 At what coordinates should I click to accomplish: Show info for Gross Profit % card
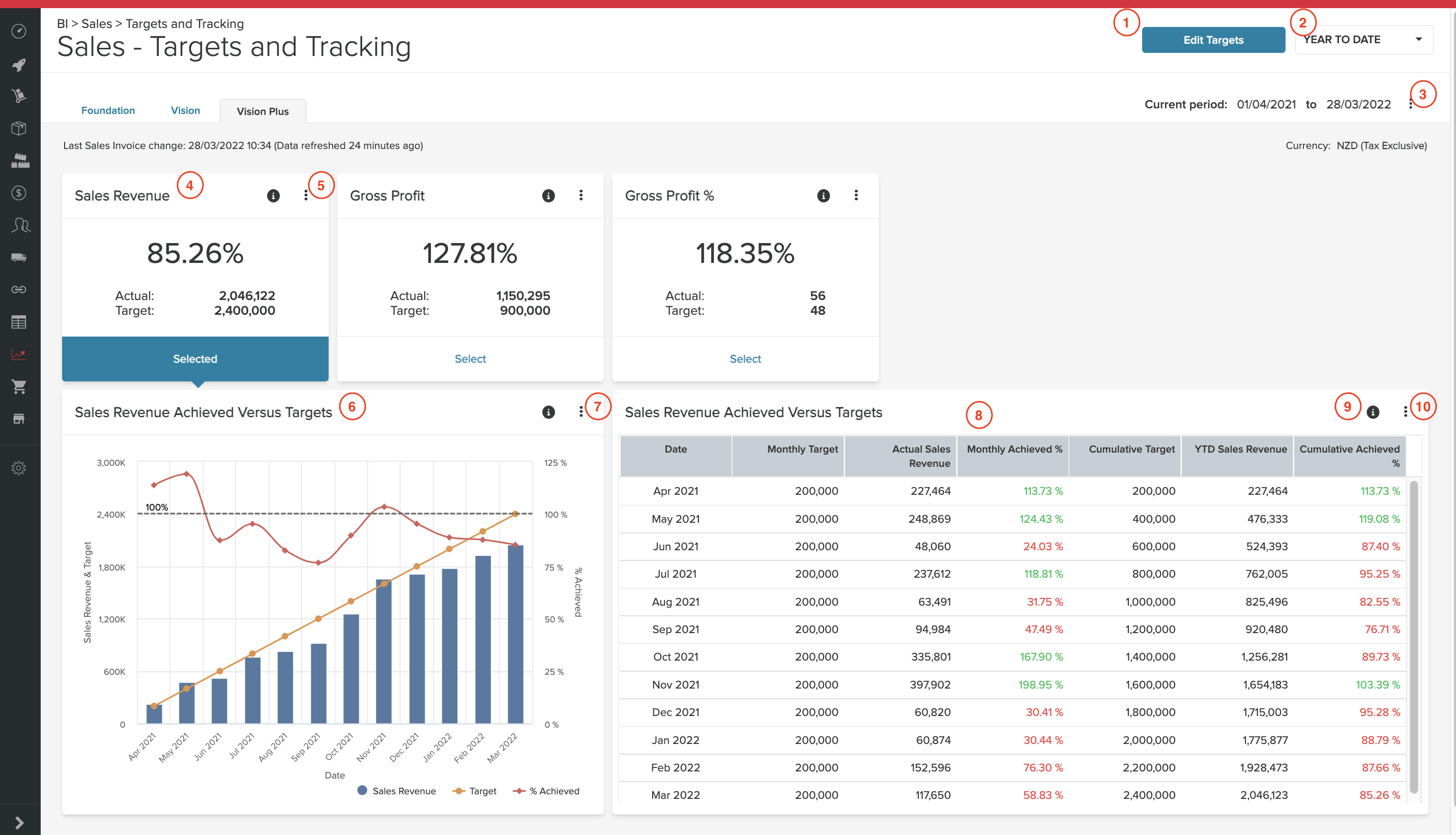[x=823, y=196]
